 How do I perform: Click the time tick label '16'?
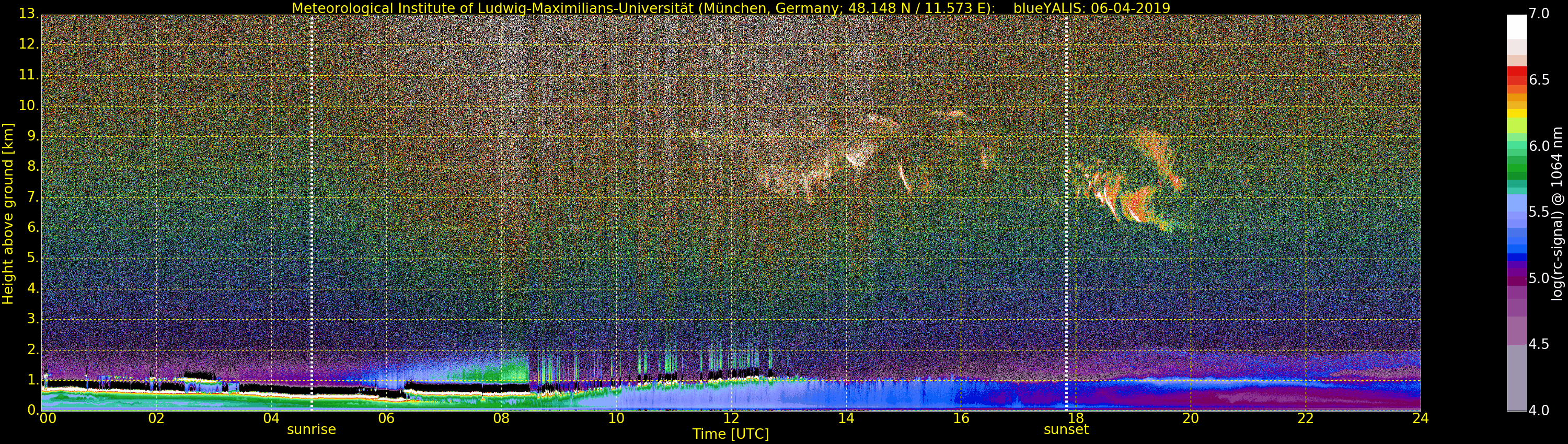coord(961,418)
